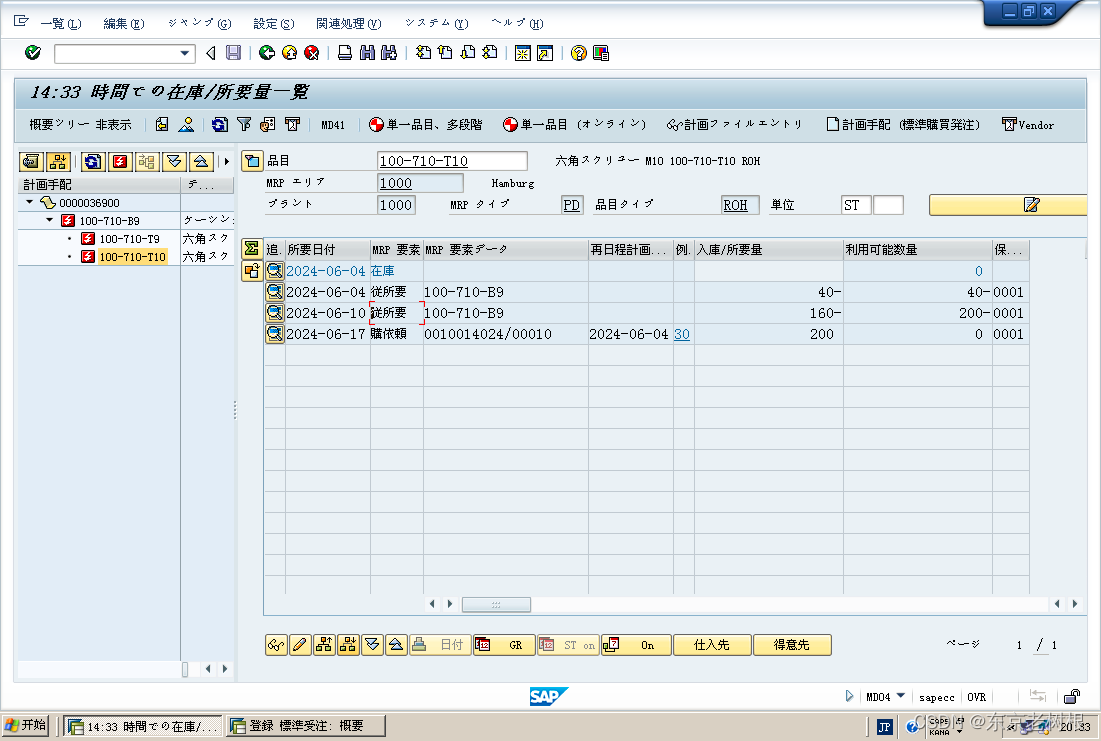The image size is (1101, 741).
Task: Click 単一品目、多段階 planning button
Action: coord(426,124)
